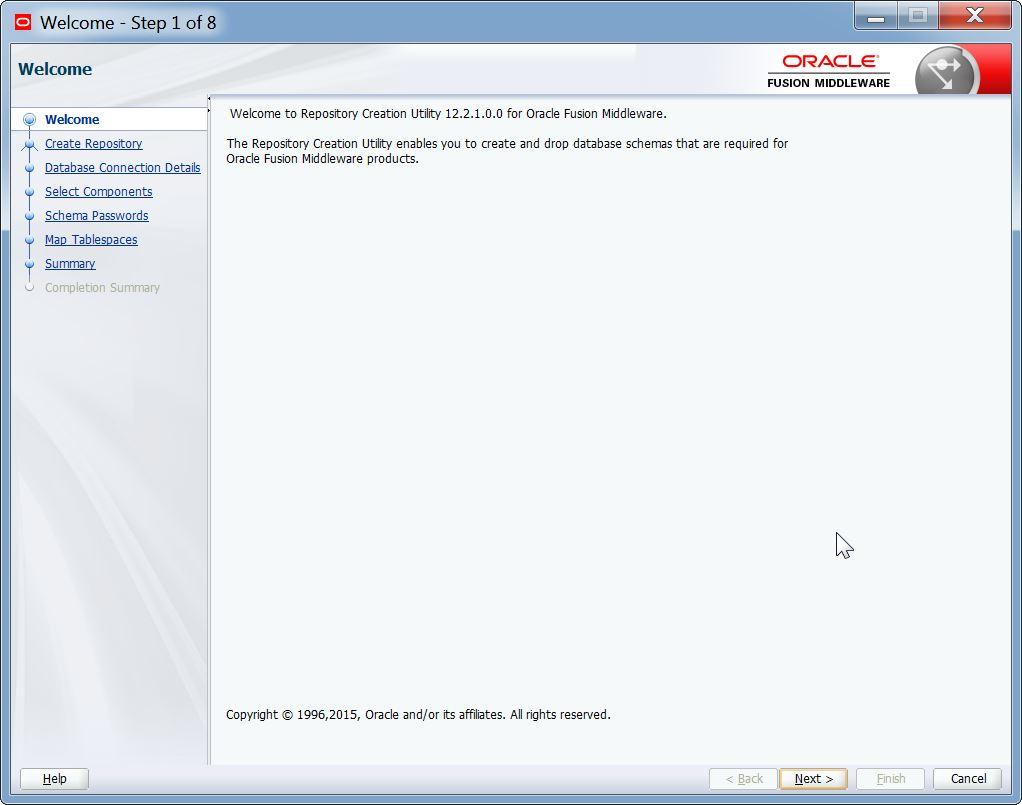Click the Create Repository step bullet
This screenshot has height=805, width=1022.
[29, 144]
